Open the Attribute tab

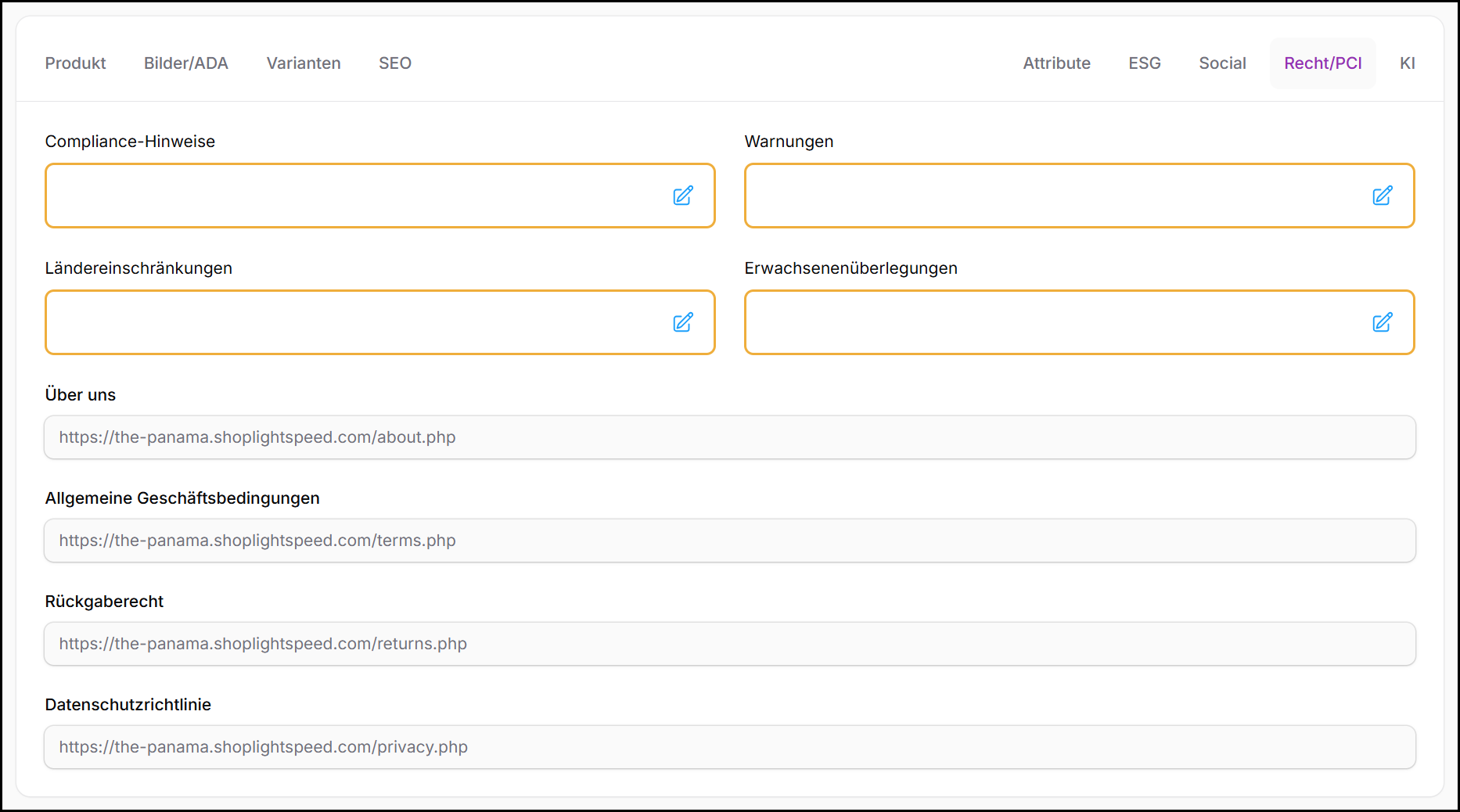1056,63
